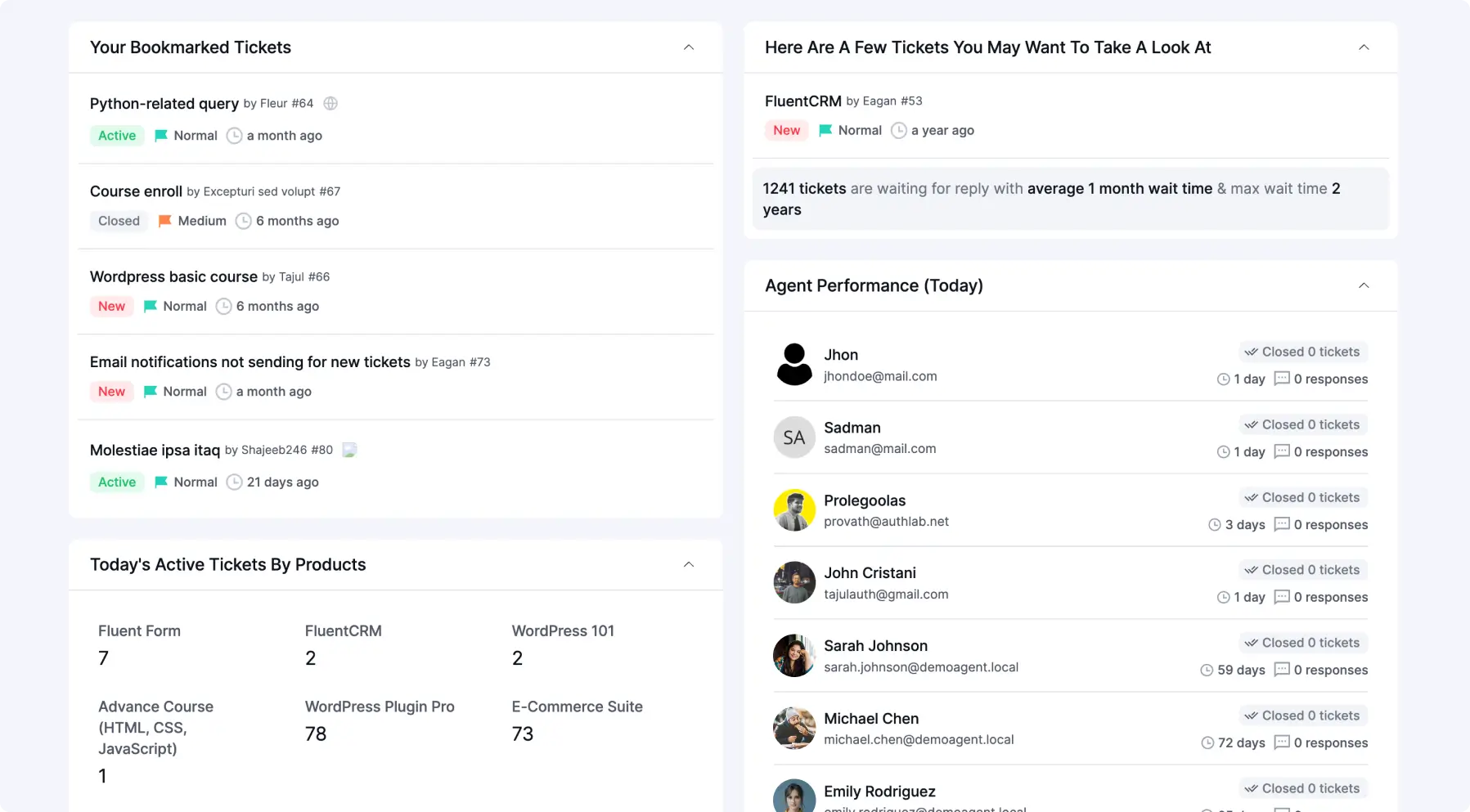The width and height of the screenshot is (1470, 812).
Task: Click the flag icon beside Normal on FluentCRM ticket
Action: pos(824,130)
